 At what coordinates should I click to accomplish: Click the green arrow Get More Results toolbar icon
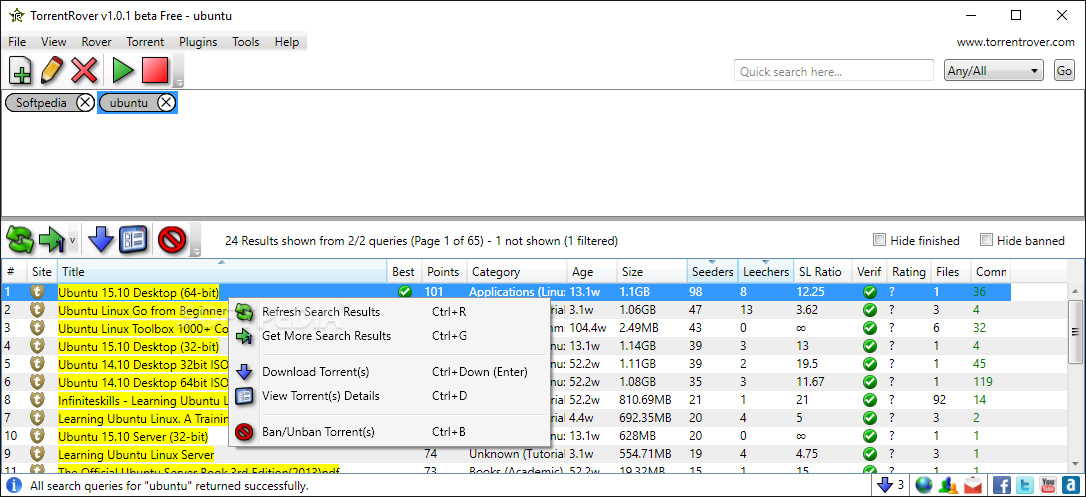coord(52,240)
